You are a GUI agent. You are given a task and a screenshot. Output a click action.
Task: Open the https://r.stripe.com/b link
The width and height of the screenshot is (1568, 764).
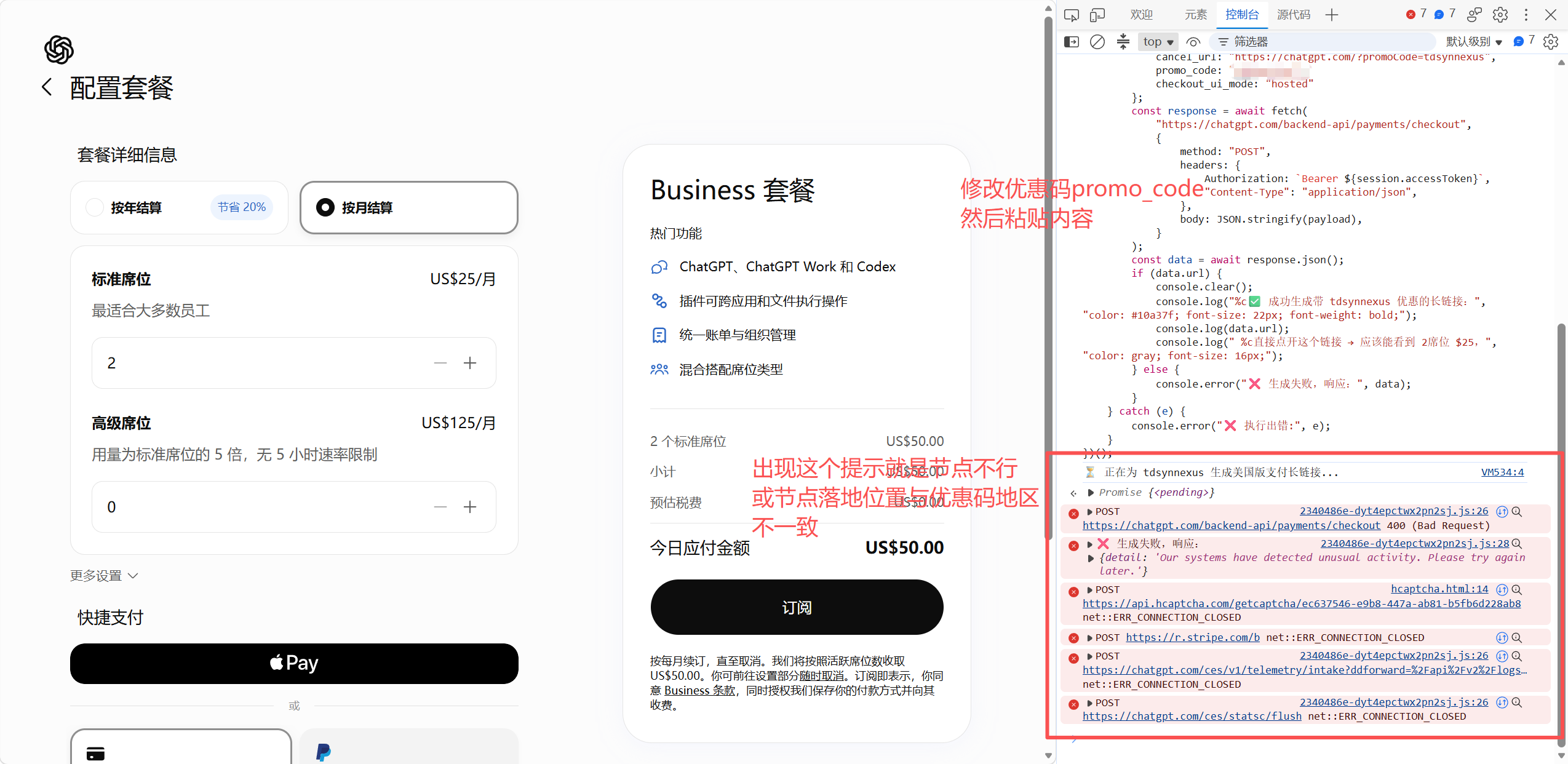coord(1193,637)
